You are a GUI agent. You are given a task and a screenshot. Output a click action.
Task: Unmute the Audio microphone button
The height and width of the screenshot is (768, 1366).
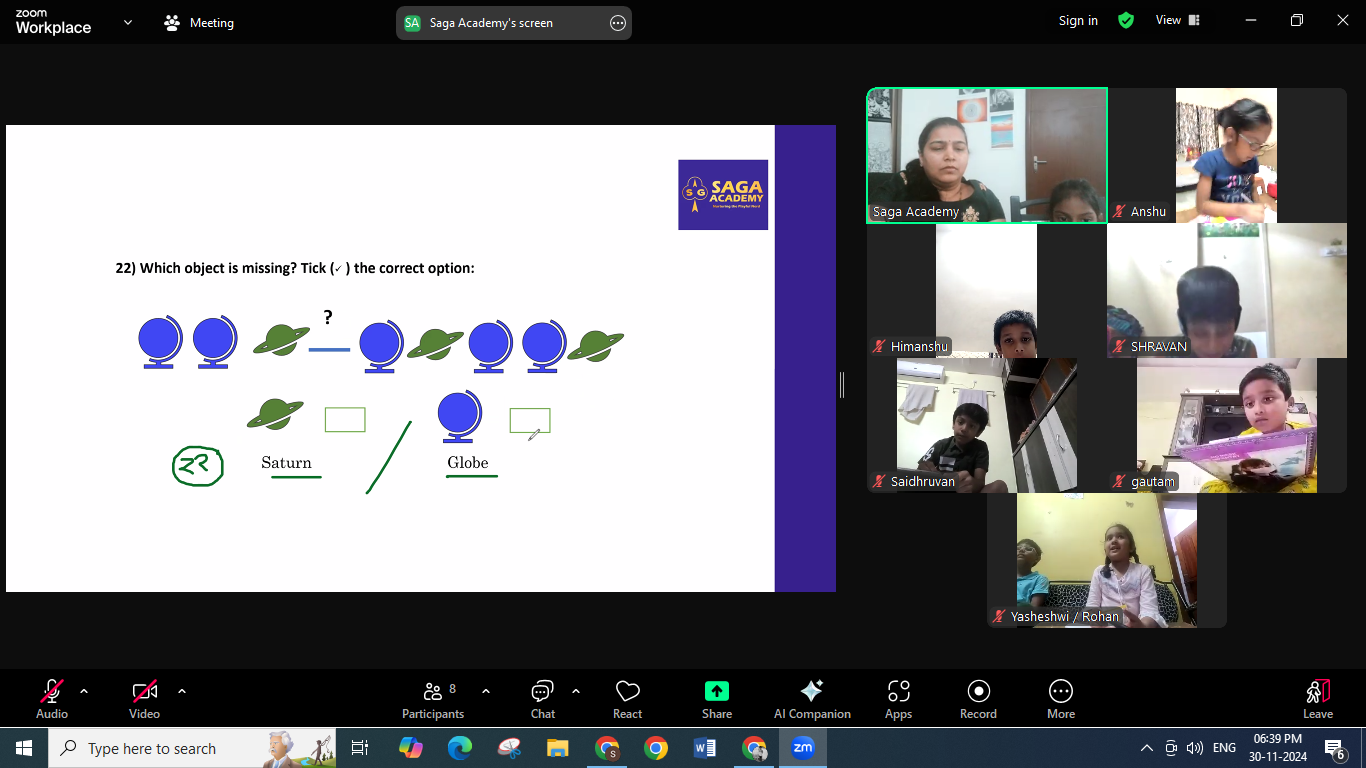pyautogui.click(x=52, y=699)
